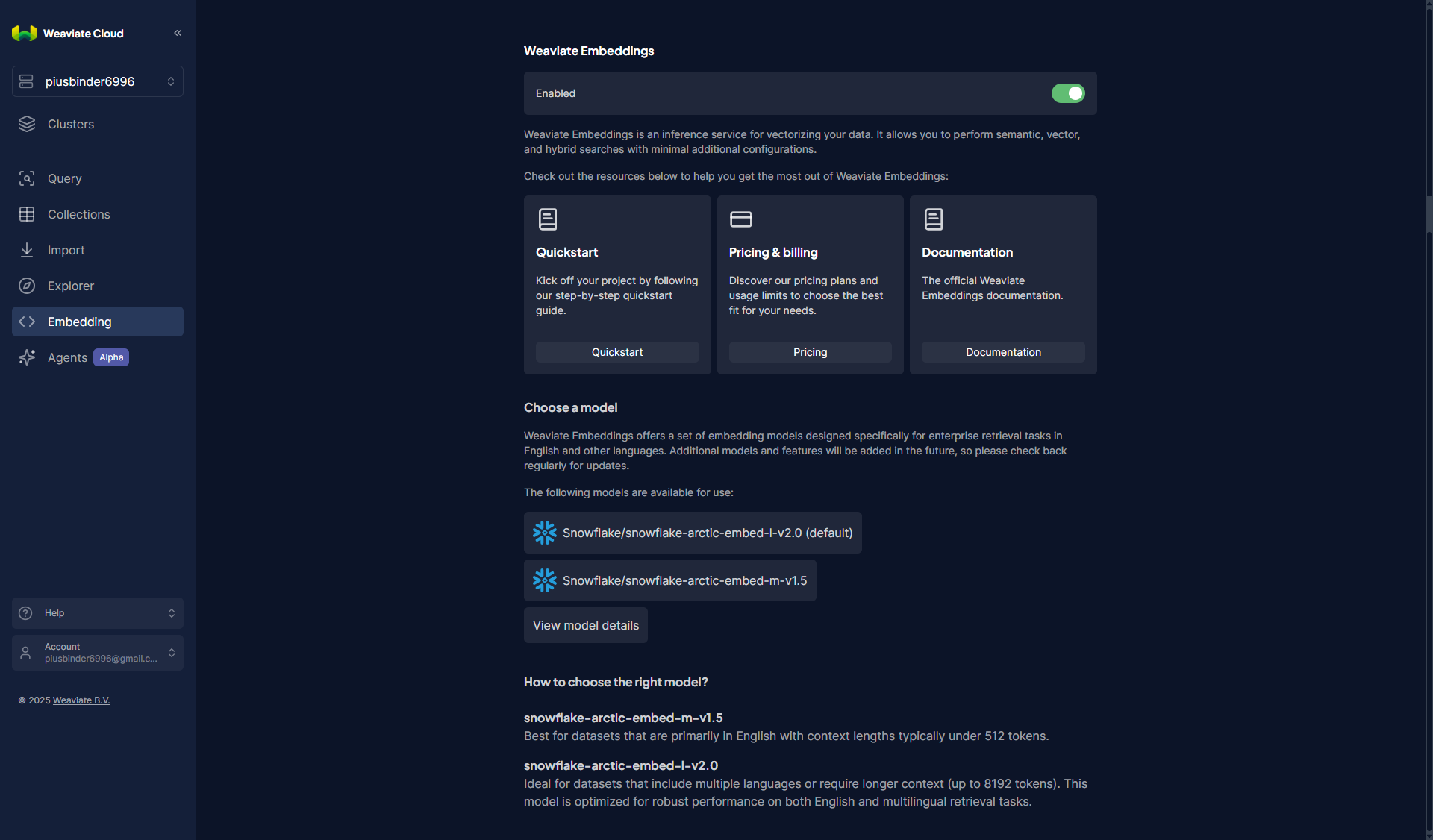Click the Snowflake icon of arctic-embed-m-v1.5
The height and width of the screenshot is (840, 1433).
(x=545, y=580)
